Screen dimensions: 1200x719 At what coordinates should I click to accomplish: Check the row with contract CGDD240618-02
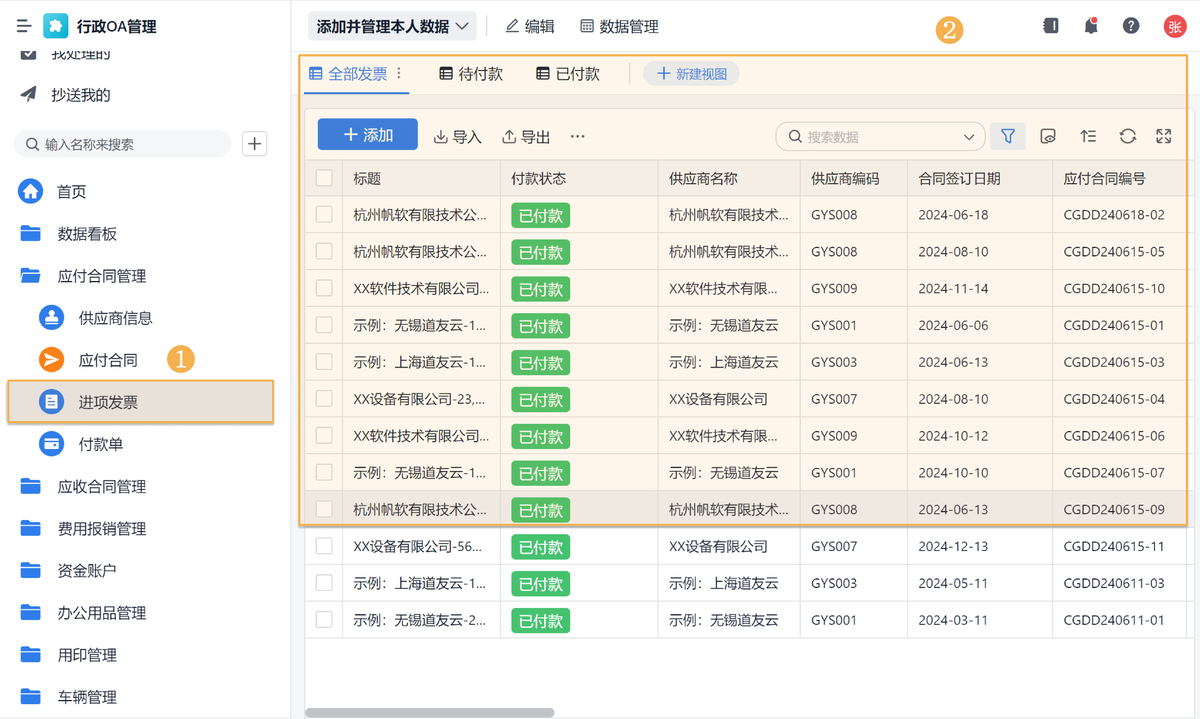pos(324,214)
